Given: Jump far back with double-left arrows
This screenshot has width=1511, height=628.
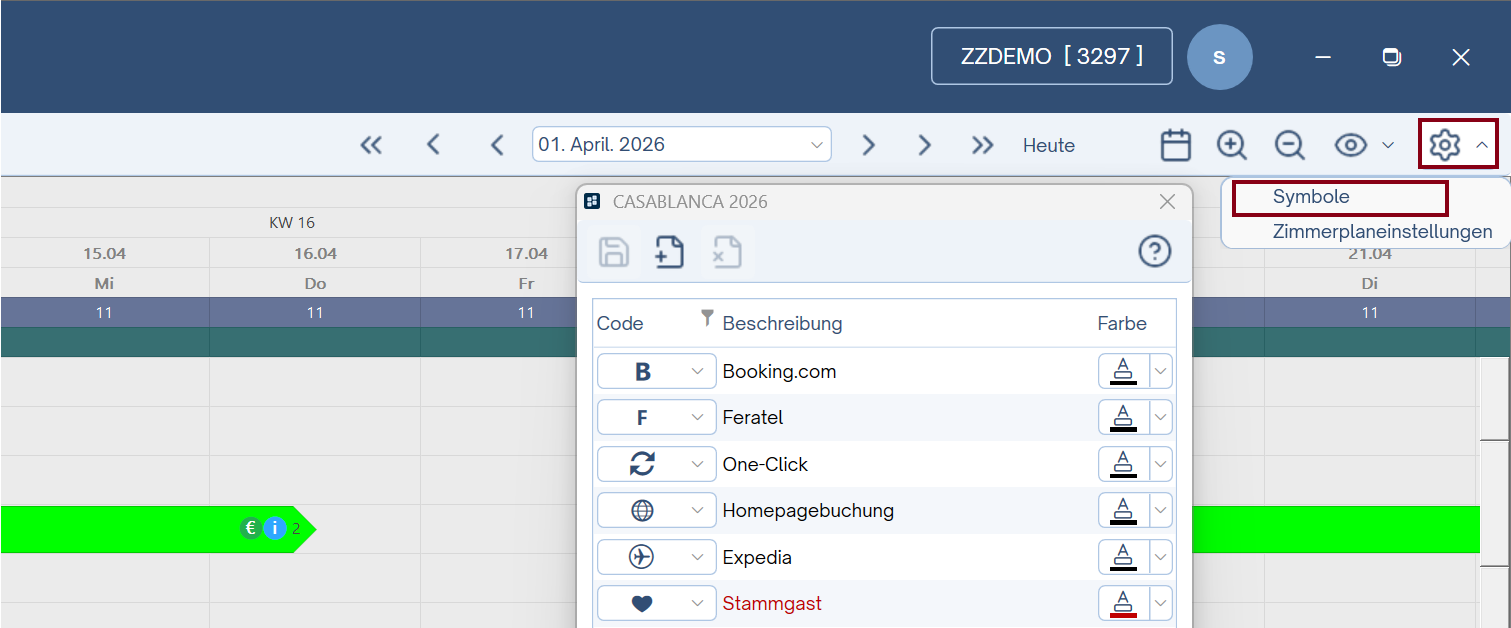Looking at the screenshot, I should [x=371, y=145].
